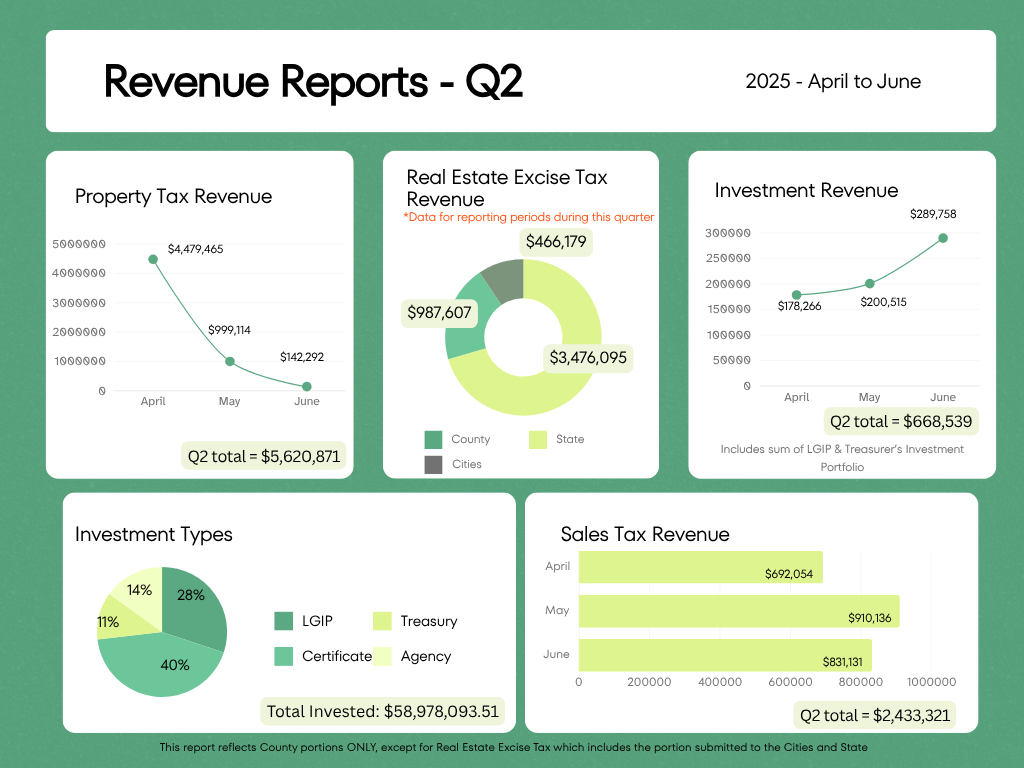Click the April data point showing $4,479,465
The image size is (1024, 768).
pyautogui.click(x=152, y=258)
